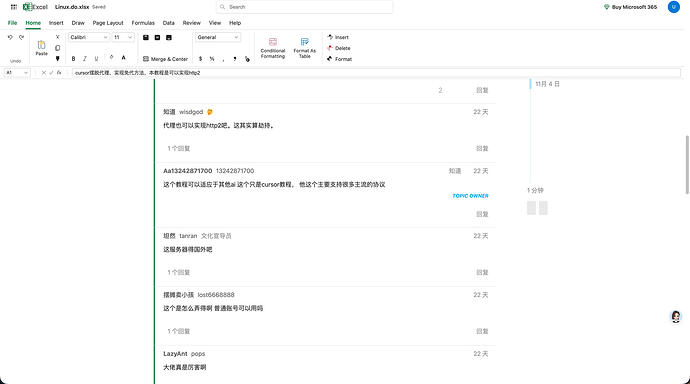Click the floating avatar icon at the right edge
Image resolution: width=690 pixels, height=384 pixels.
point(675,316)
